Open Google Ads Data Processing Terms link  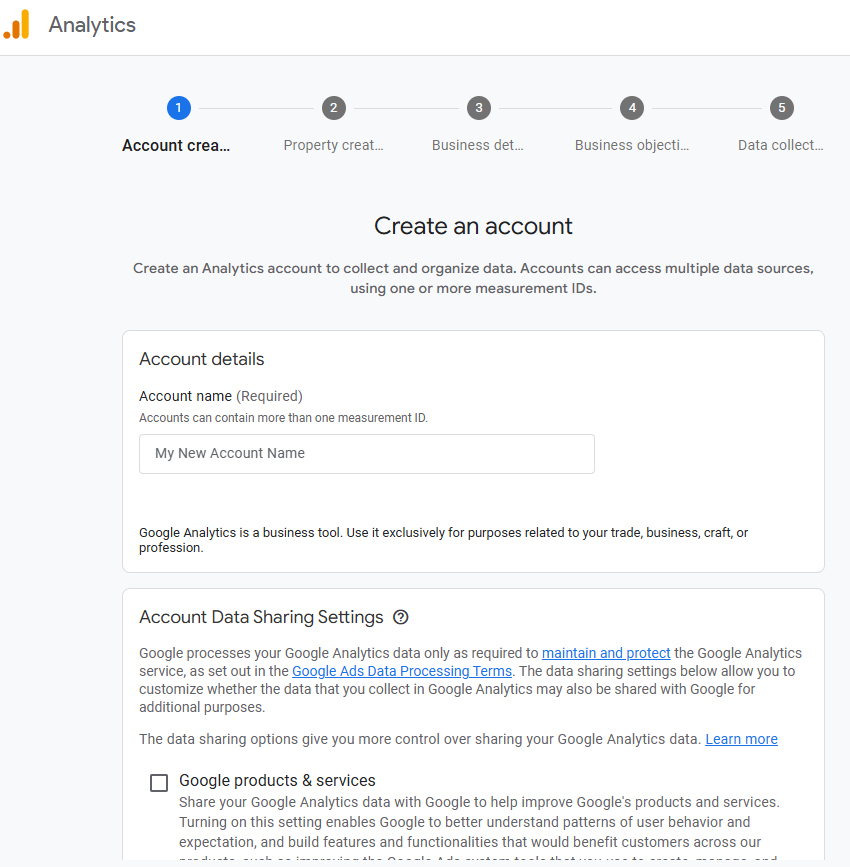click(401, 671)
